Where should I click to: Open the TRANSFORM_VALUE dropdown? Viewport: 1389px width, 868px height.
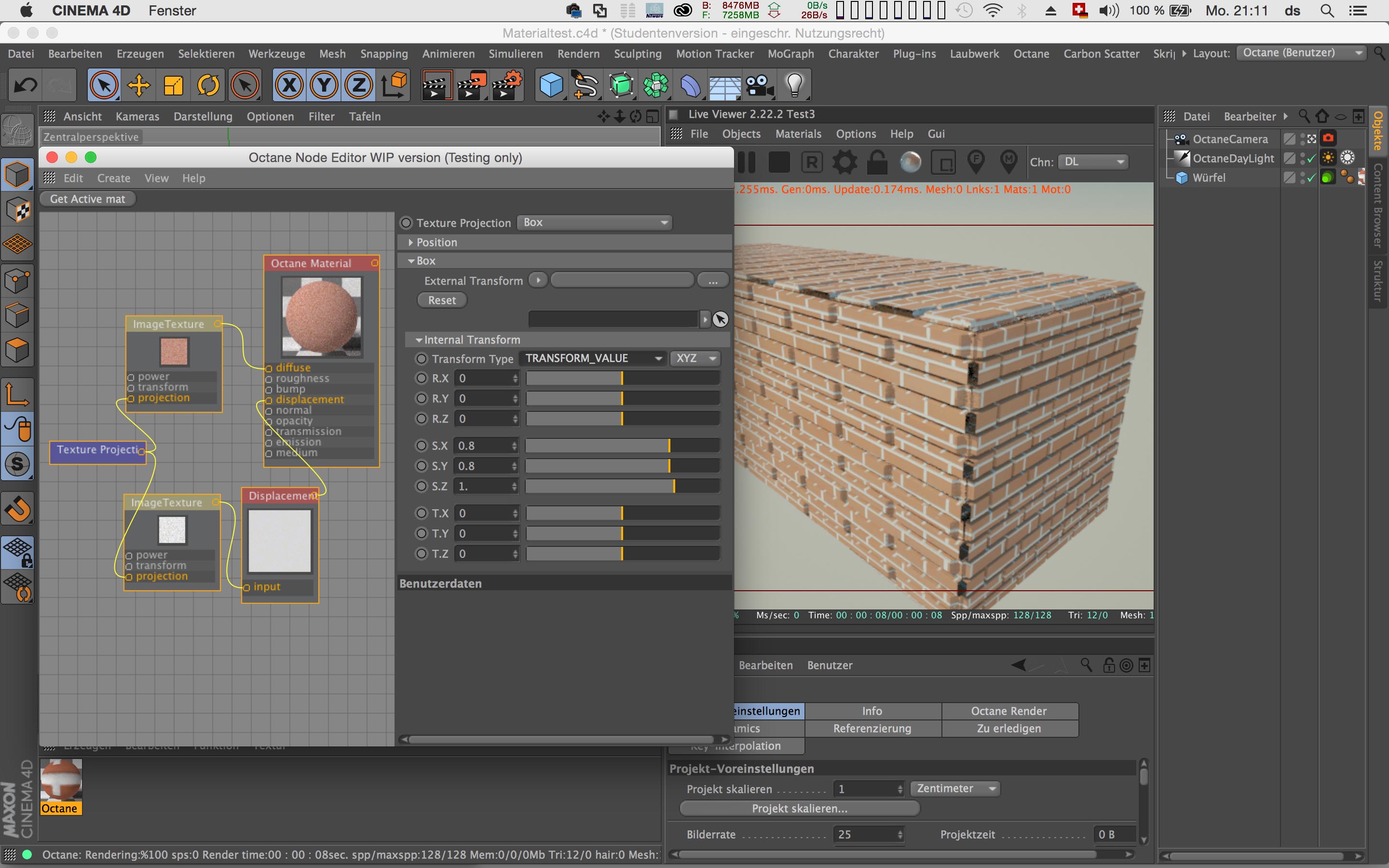coord(593,359)
